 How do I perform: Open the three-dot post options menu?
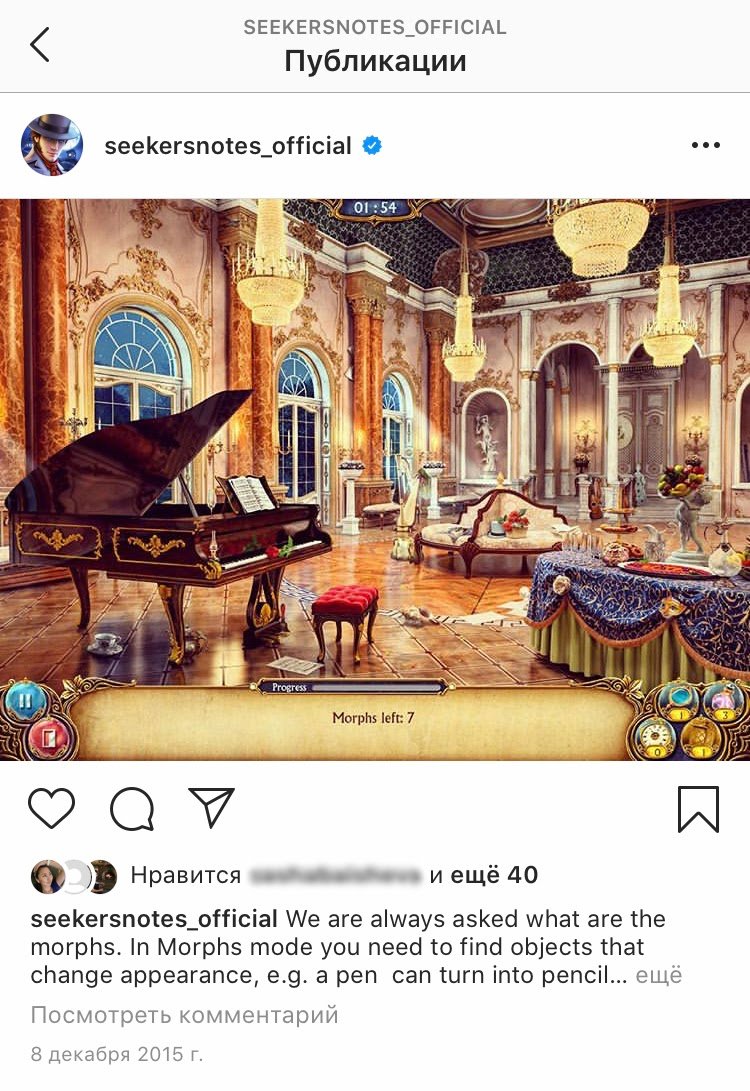pos(705,145)
